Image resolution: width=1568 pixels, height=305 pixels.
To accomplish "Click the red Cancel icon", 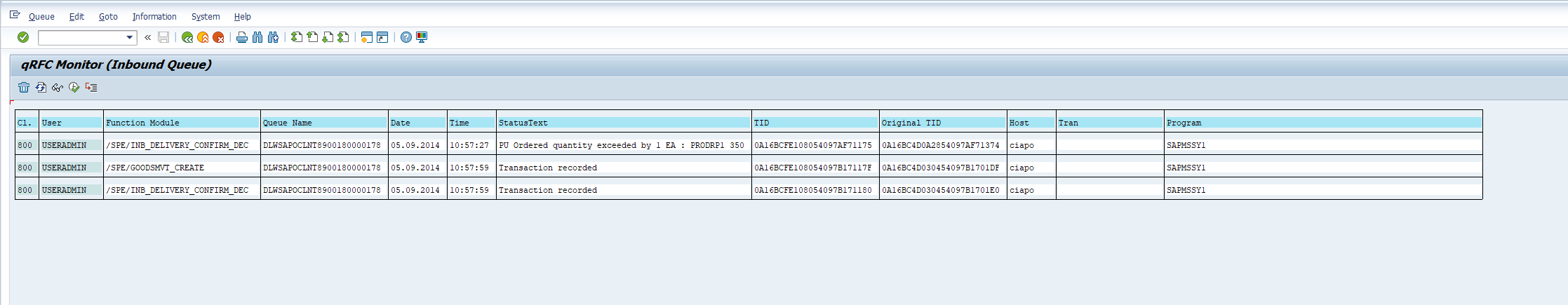I will click(x=218, y=37).
